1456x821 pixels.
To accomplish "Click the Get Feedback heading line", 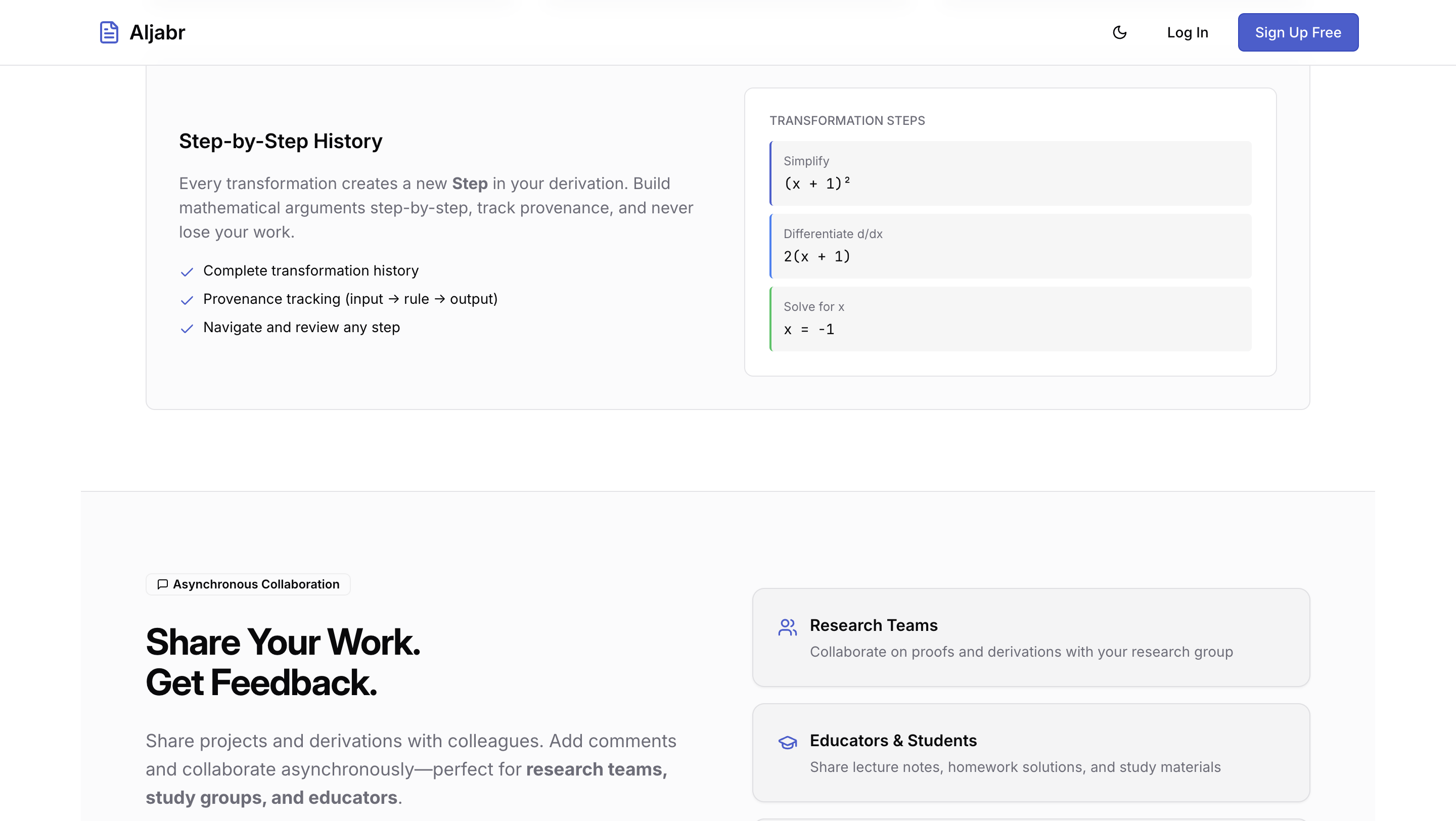I will coord(261,682).
